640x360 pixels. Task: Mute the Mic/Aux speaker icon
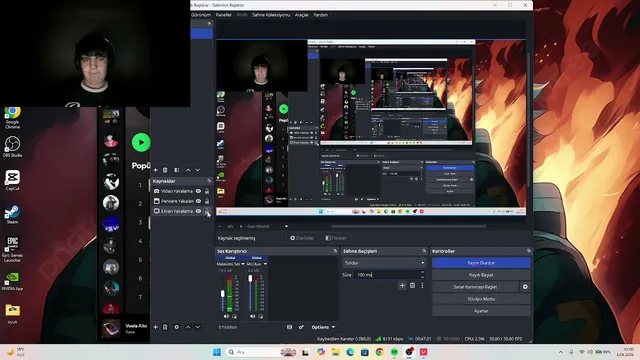253,316
